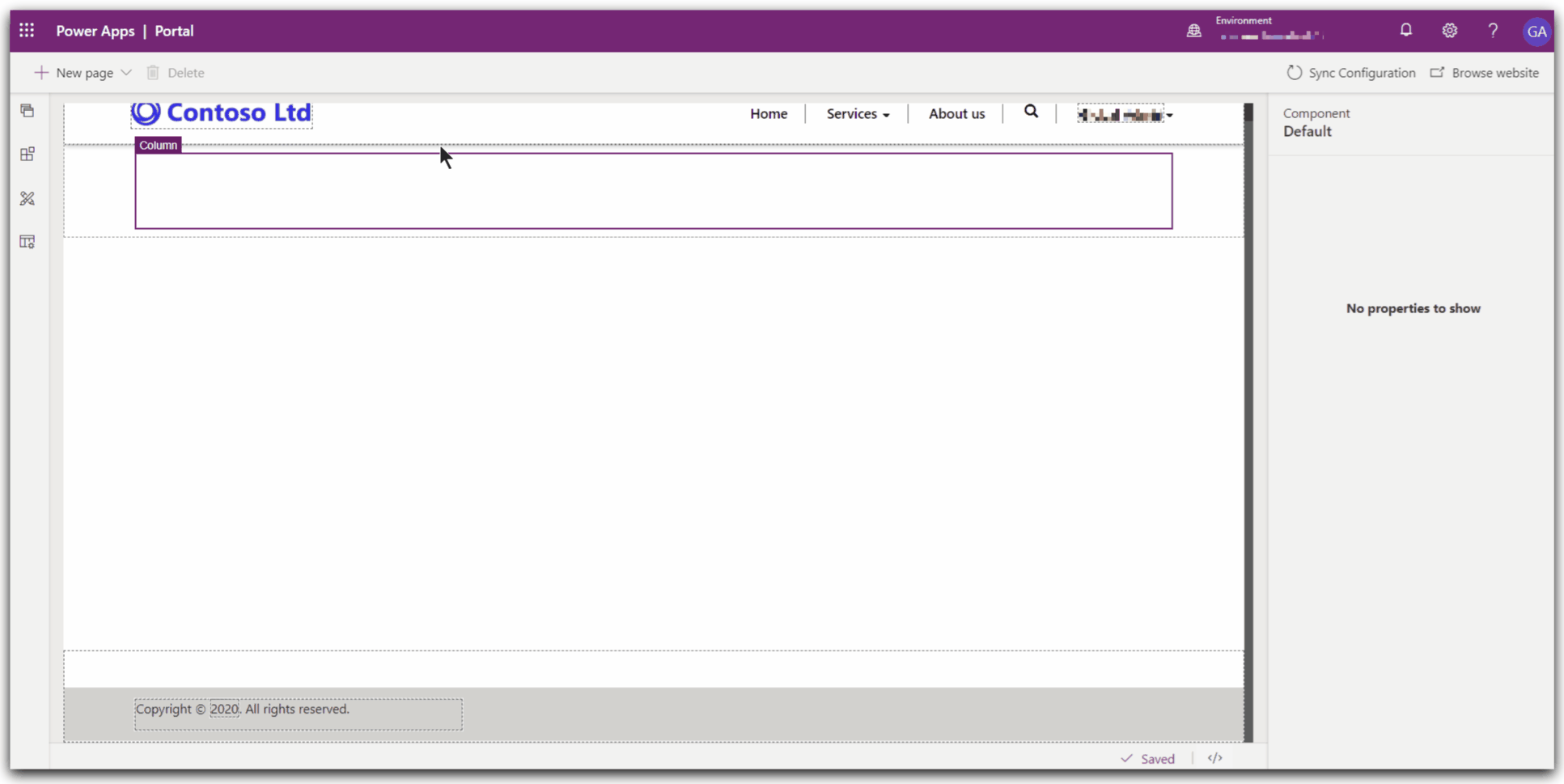Open the settings gear
The image size is (1564, 784).
coord(1449,31)
